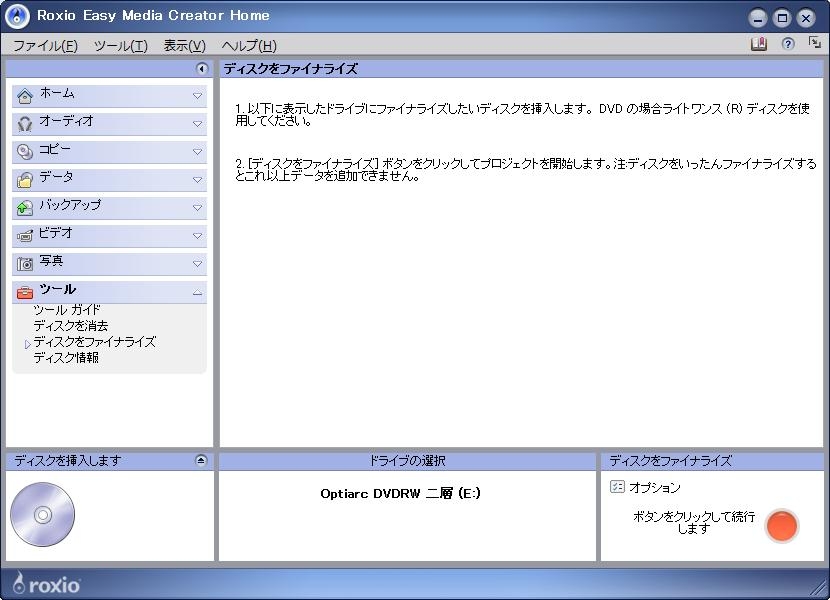This screenshot has width=830, height=600.
Task: Open the ツール(T) menu
Action: click(121, 46)
